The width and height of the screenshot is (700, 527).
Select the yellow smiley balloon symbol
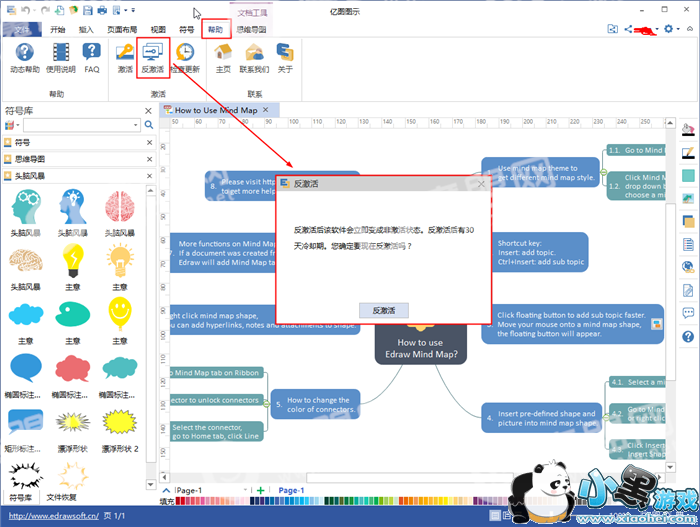[120, 314]
